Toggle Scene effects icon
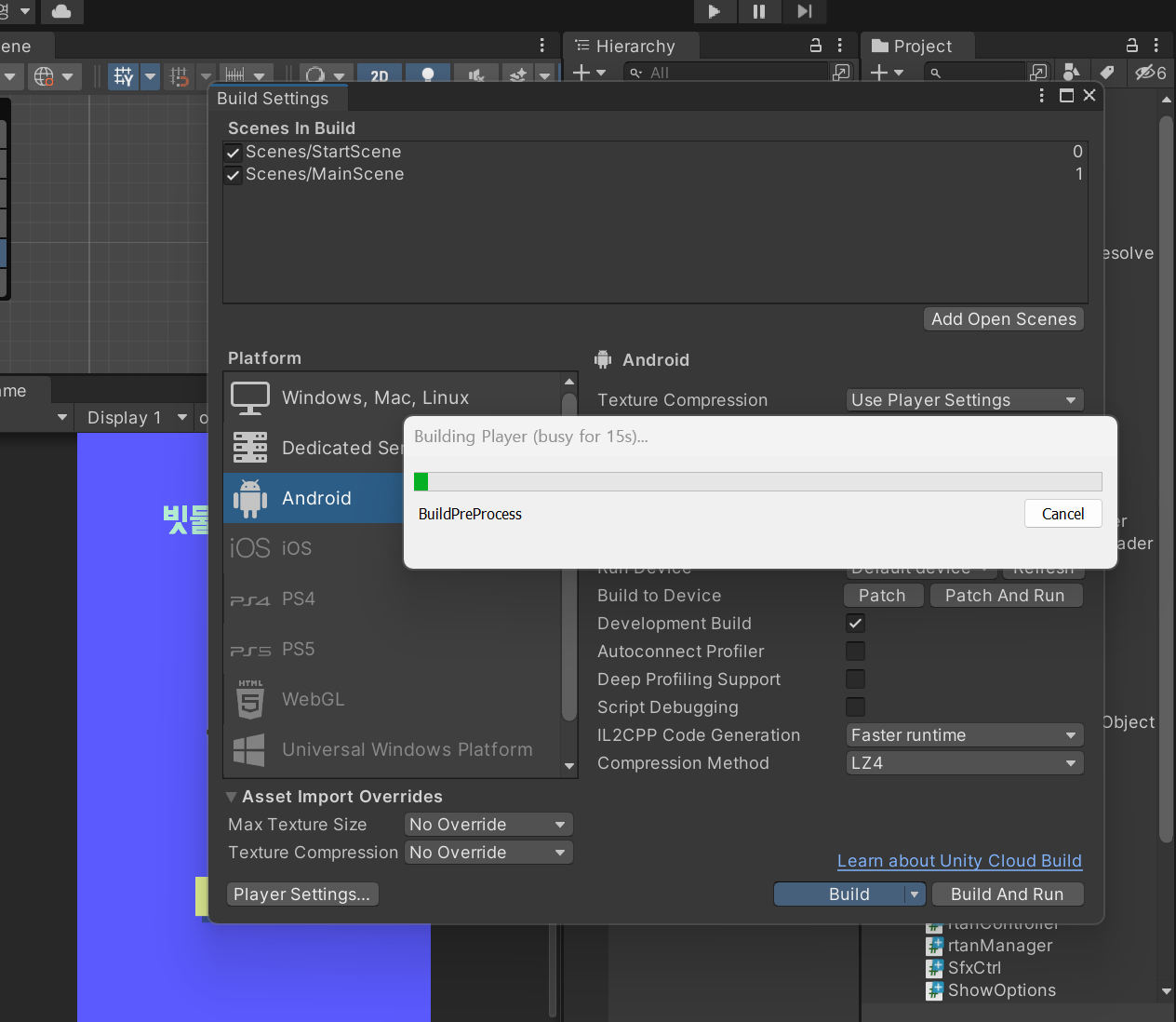Screen dimensions: 1176x1022 pyautogui.click(x=518, y=76)
